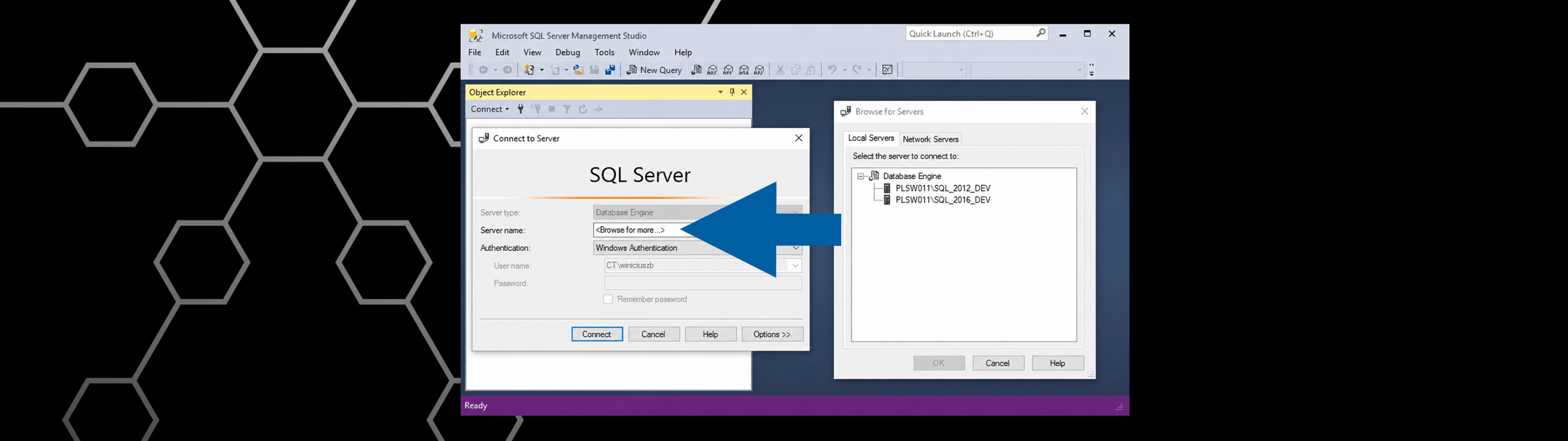This screenshot has width=1568, height=441.
Task: Click the Quick Launch magnifier icon
Action: click(1040, 33)
